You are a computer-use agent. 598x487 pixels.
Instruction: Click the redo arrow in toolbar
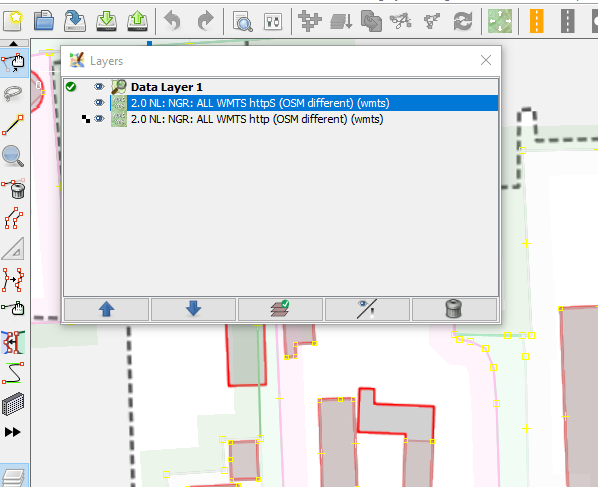click(206, 21)
